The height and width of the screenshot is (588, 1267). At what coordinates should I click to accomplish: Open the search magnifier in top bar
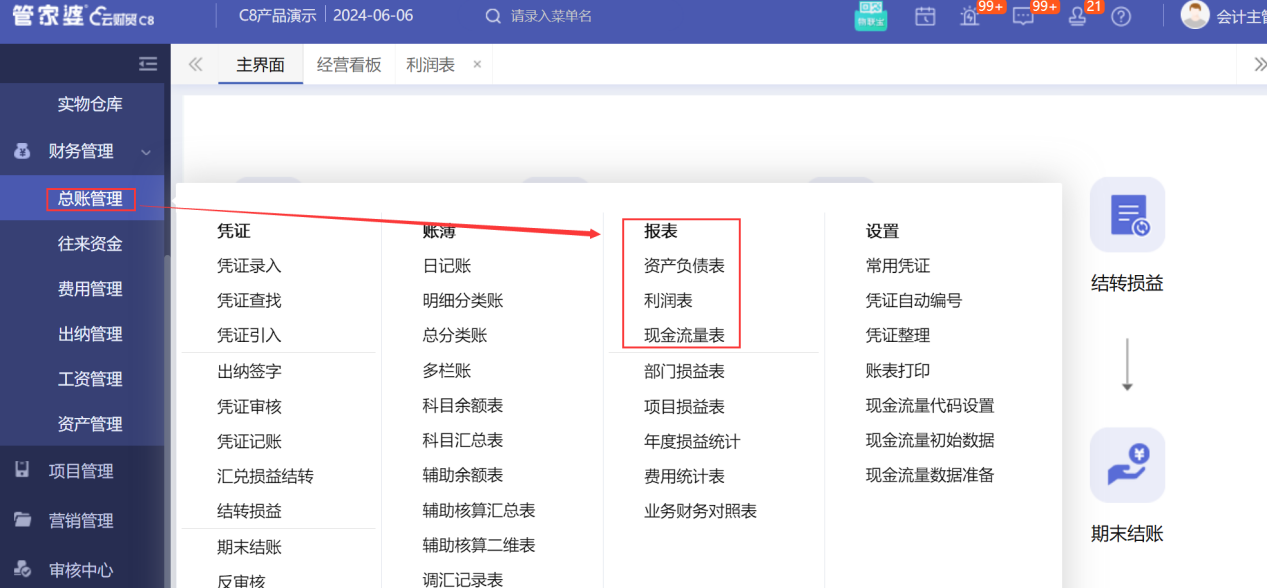[x=493, y=16]
